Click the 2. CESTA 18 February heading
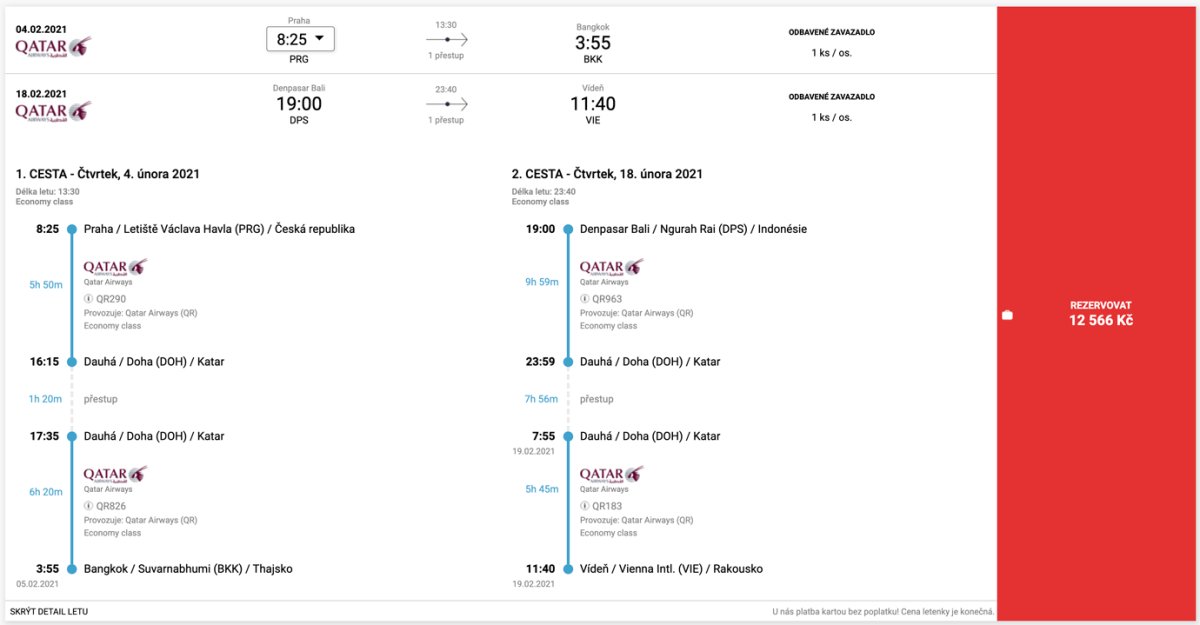1200x625 pixels. point(606,174)
